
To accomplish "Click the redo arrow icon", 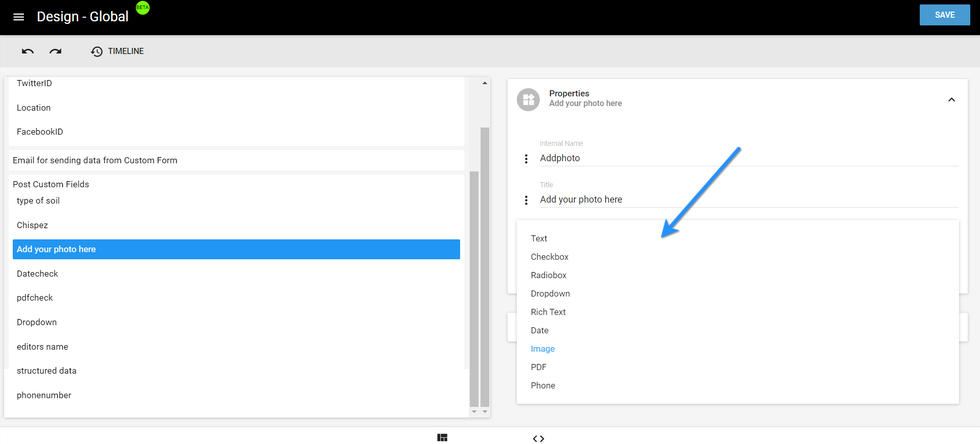I will (x=55, y=51).
